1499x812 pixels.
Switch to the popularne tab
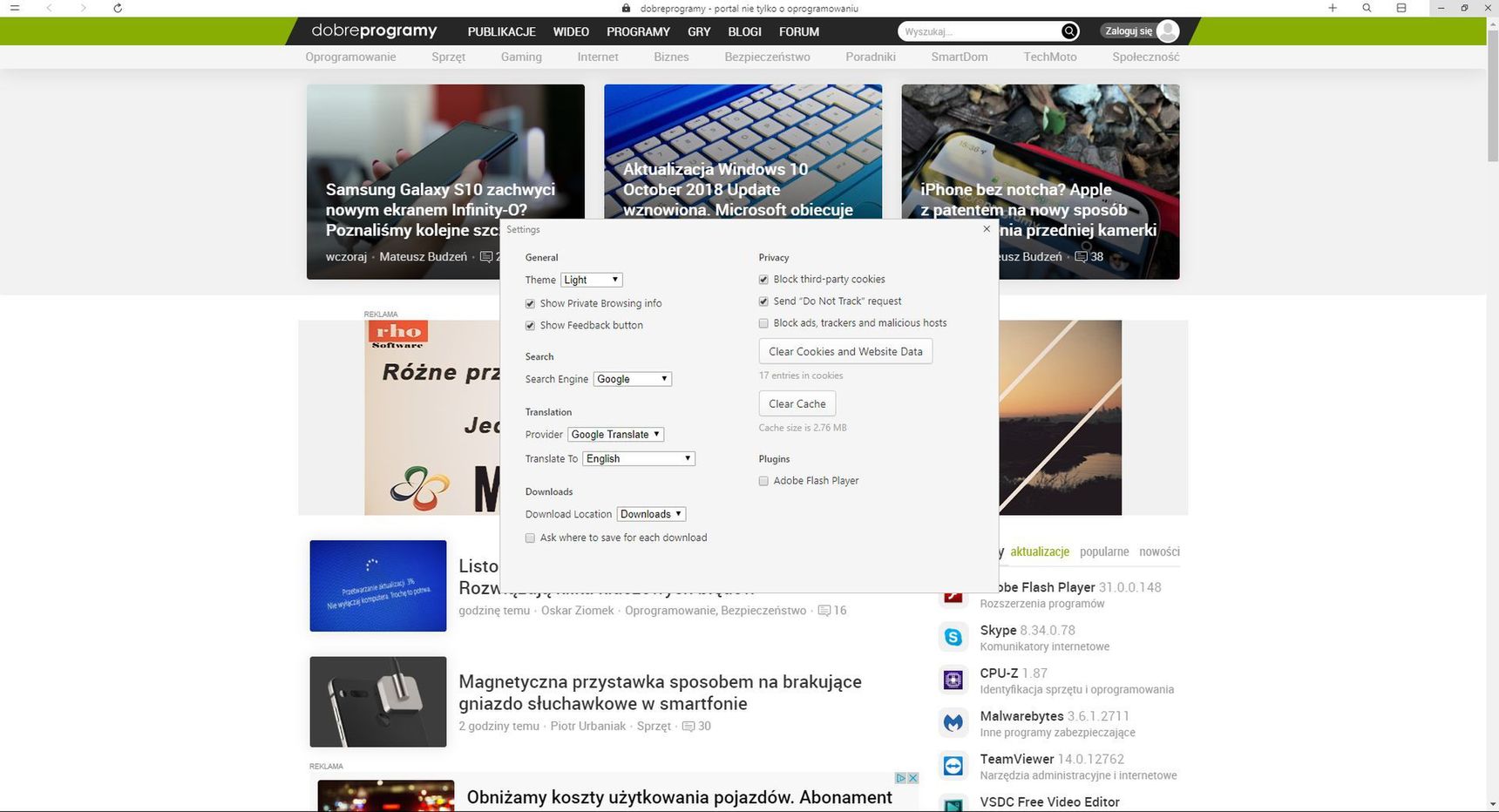click(1104, 551)
